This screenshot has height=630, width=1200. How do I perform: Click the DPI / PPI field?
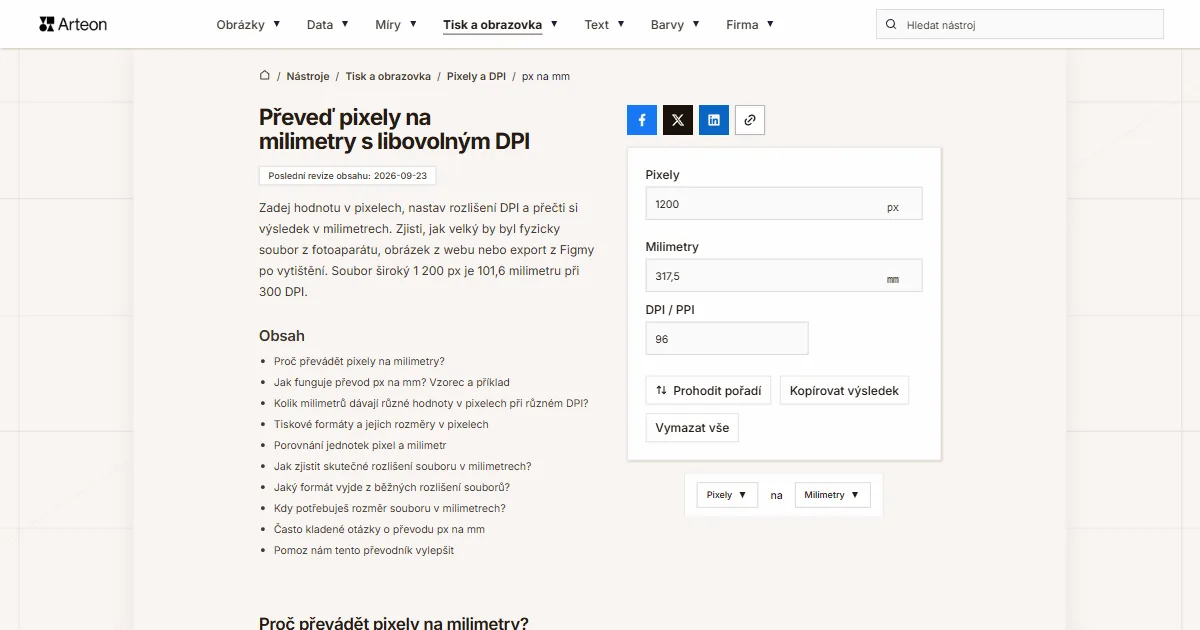(727, 339)
